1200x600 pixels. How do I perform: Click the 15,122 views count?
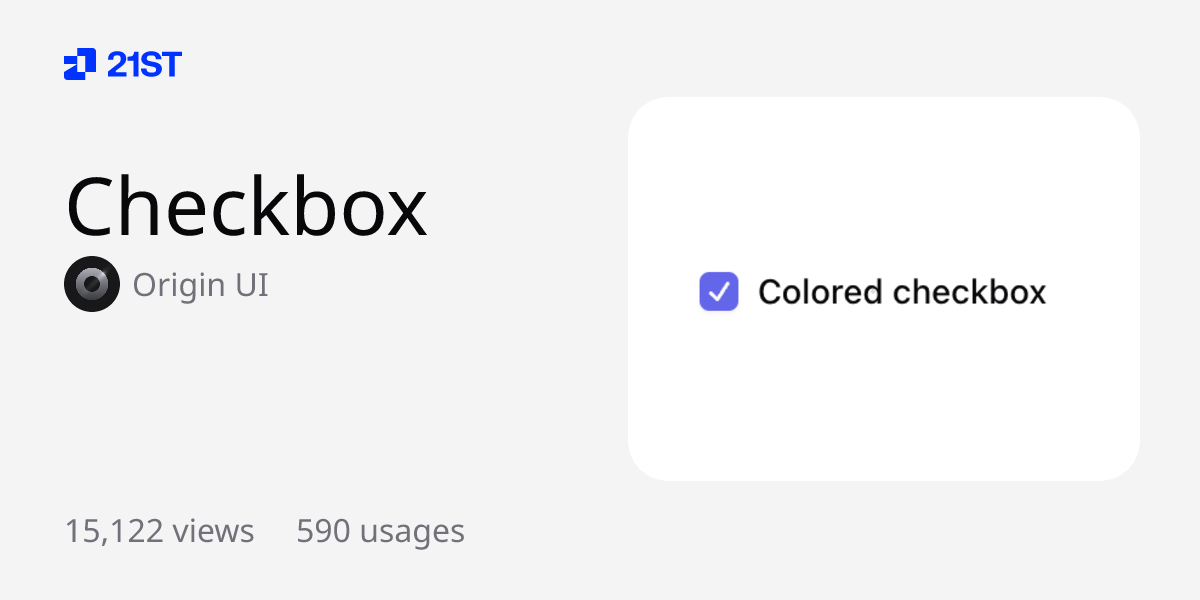[159, 531]
